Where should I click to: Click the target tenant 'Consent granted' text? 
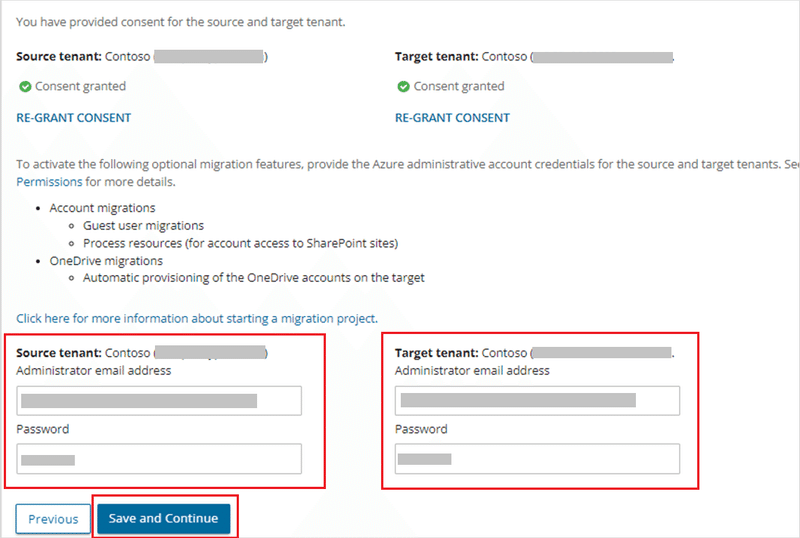[x=458, y=87]
